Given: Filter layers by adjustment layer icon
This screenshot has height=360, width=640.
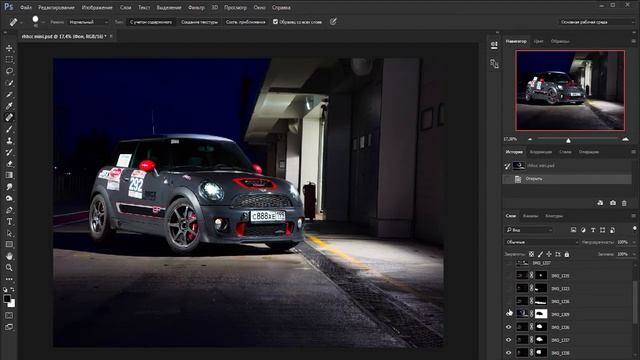Looking at the screenshot, I should 583,230.
